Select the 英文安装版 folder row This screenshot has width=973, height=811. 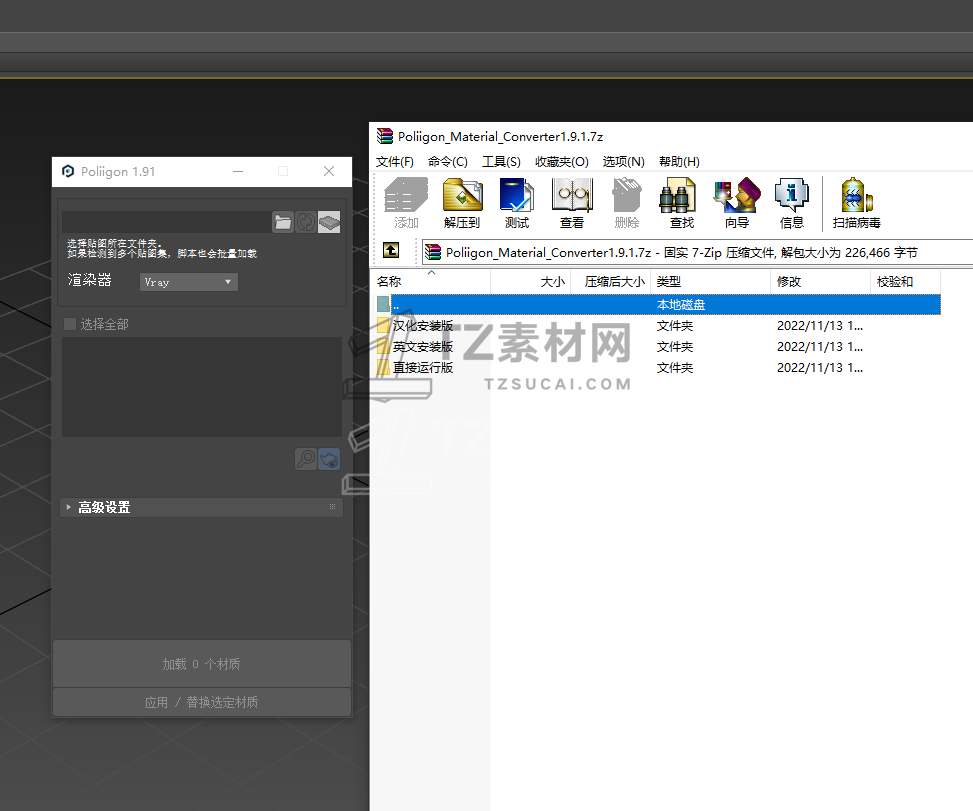(x=658, y=347)
